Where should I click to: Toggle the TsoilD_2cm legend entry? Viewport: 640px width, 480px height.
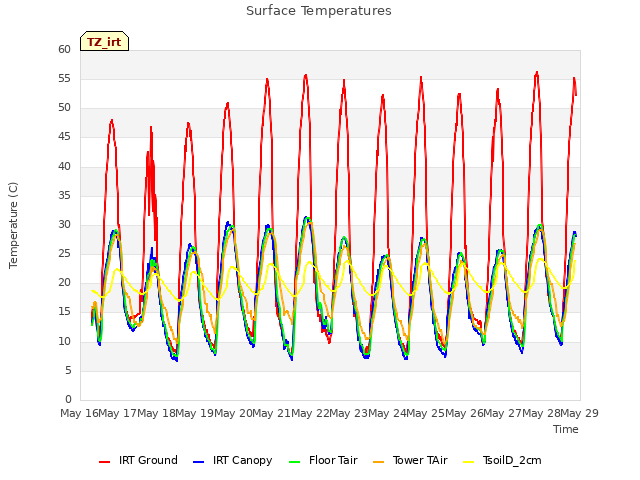tap(502, 460)
